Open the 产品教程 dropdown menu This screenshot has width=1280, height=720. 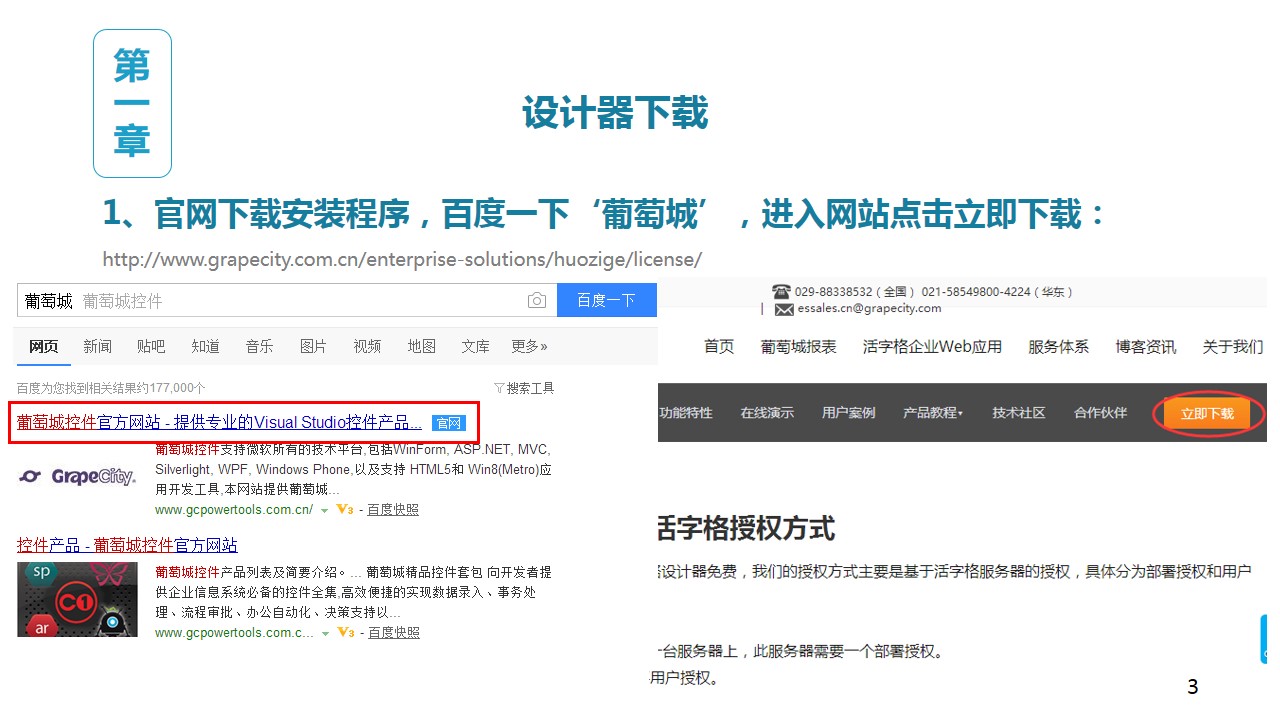click(932, 413)
